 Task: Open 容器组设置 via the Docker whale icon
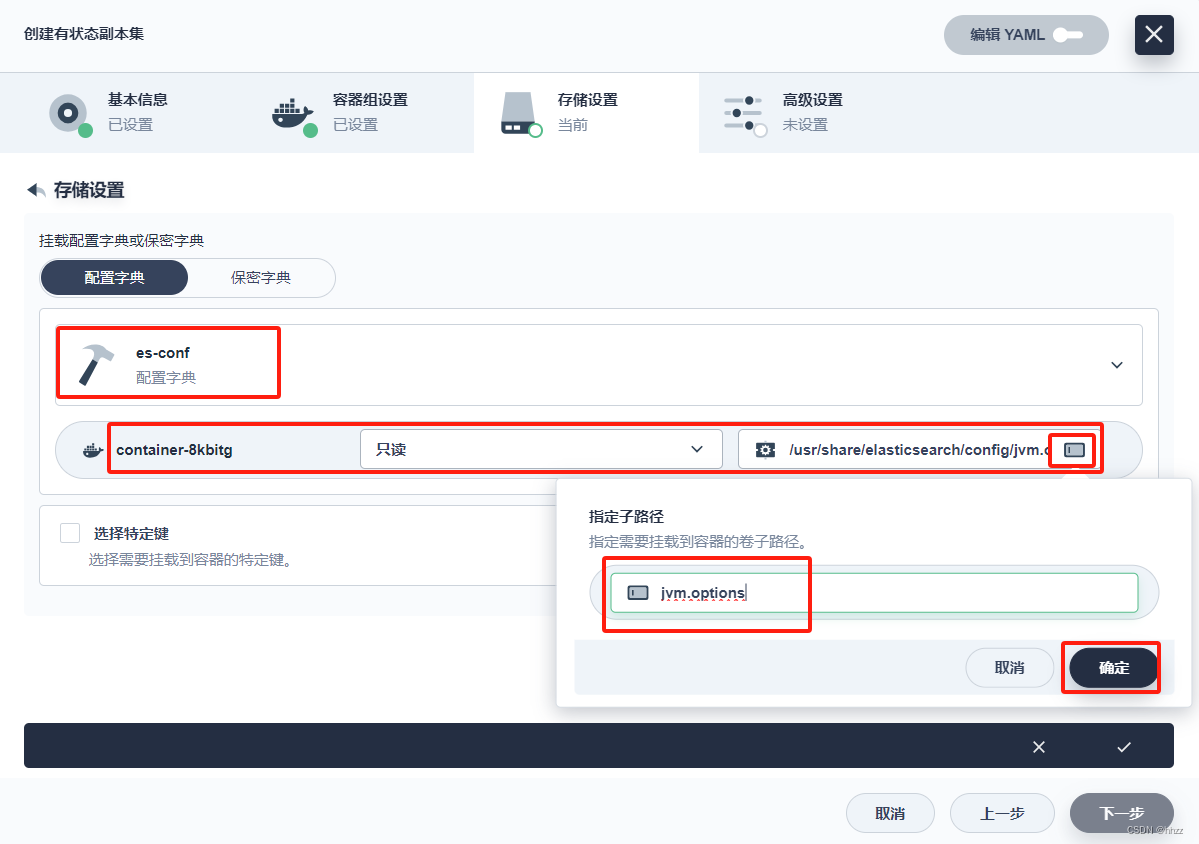click(x=292, y=113)
